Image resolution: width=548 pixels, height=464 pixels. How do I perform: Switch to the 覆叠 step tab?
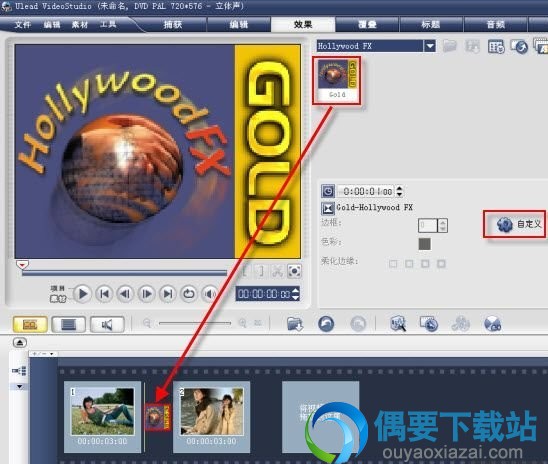pyautogui.click(x=367, y=24)
